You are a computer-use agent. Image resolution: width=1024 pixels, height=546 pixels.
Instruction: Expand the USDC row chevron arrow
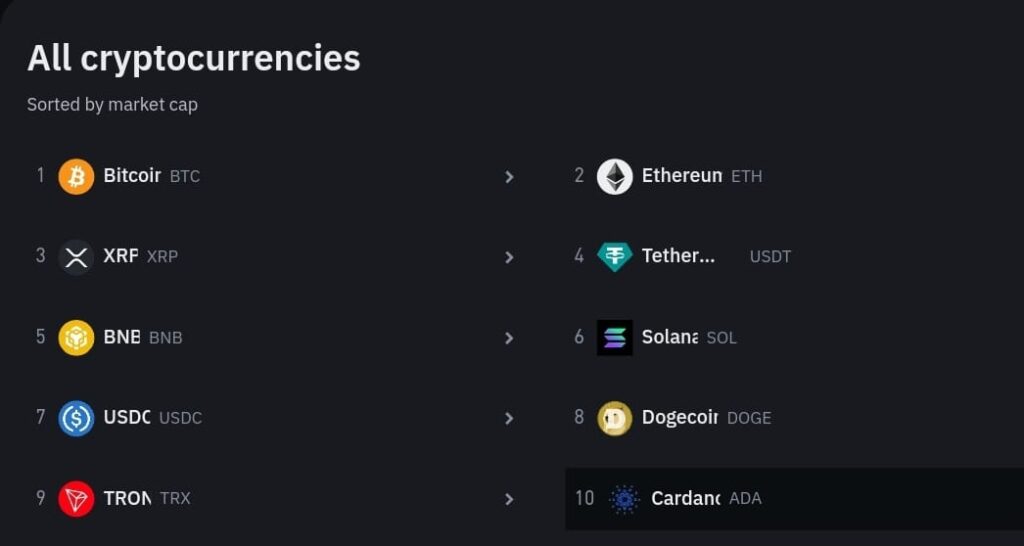(509, 419)
